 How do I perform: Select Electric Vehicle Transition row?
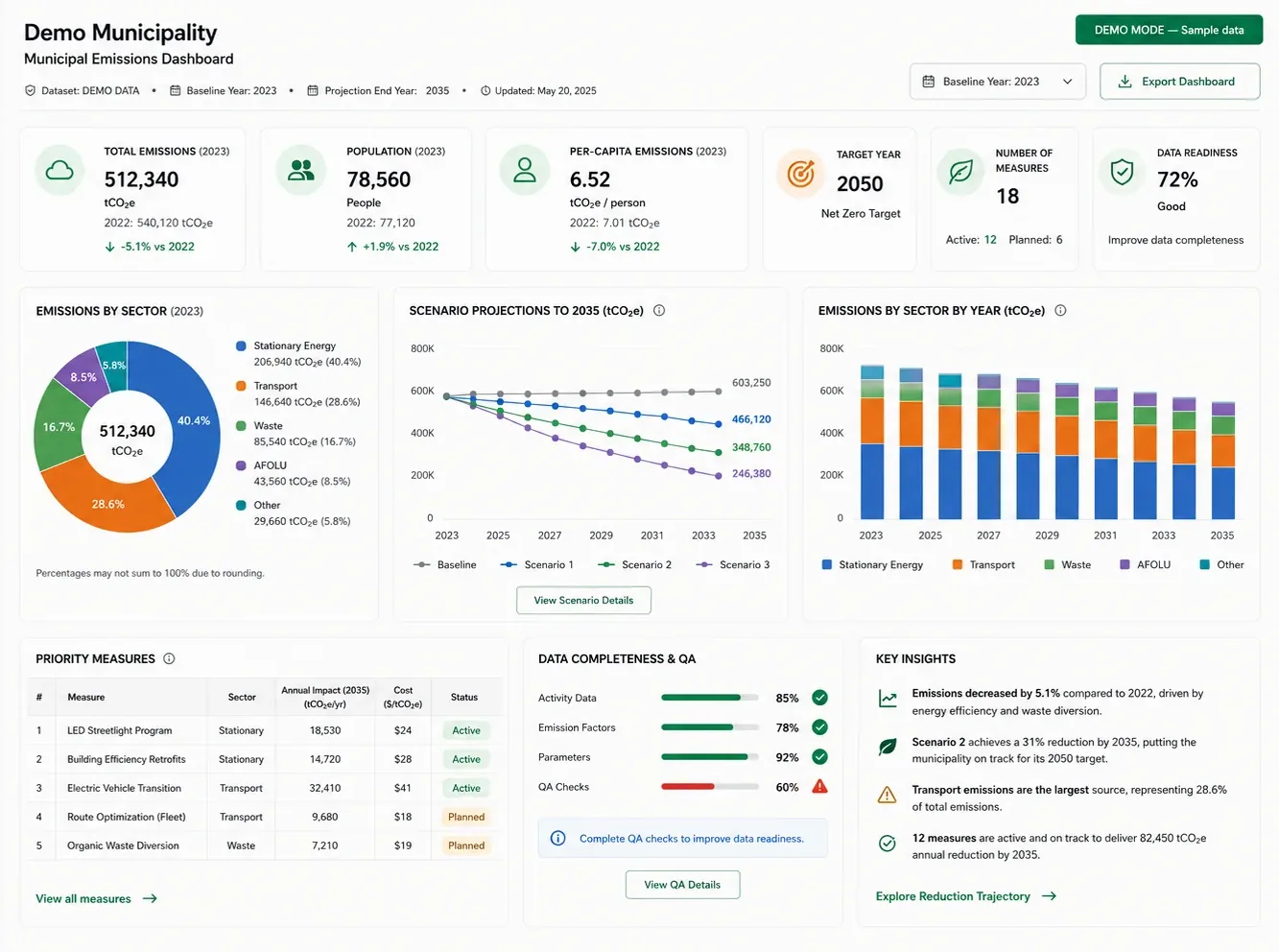tap(263, 788)
